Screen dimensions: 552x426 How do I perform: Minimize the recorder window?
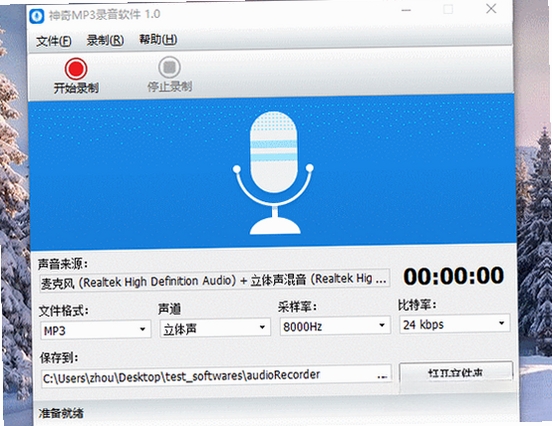coord(406,10)
